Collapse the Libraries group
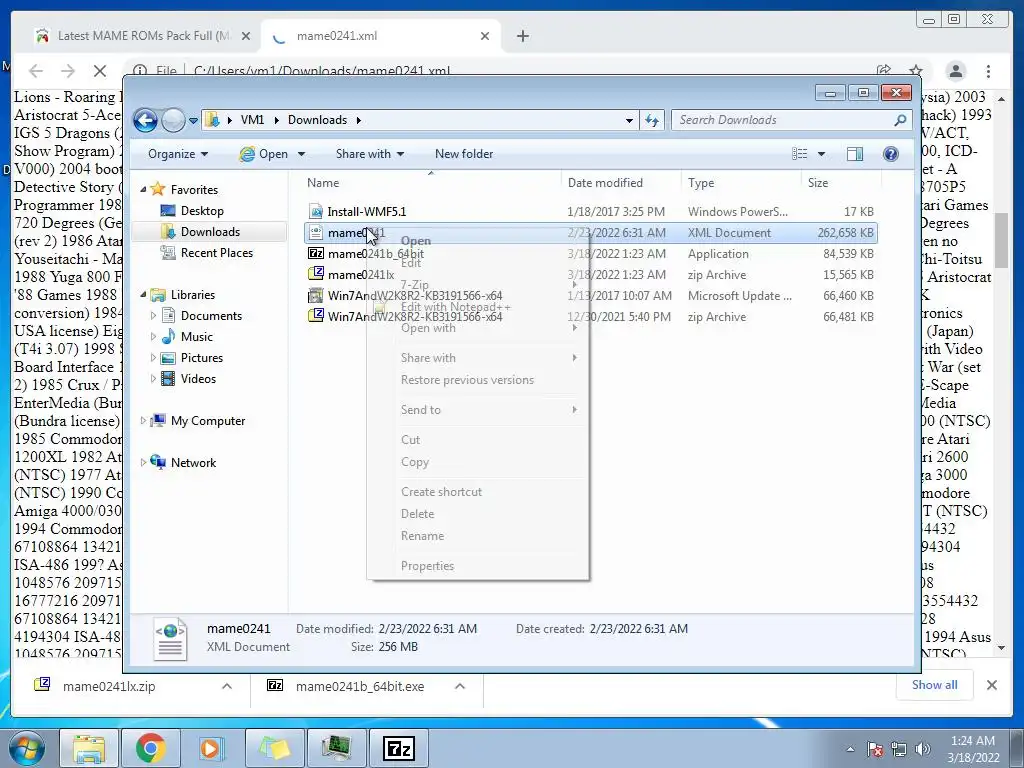The height and width of the screenshot is (768, 1024). (144, 295)
